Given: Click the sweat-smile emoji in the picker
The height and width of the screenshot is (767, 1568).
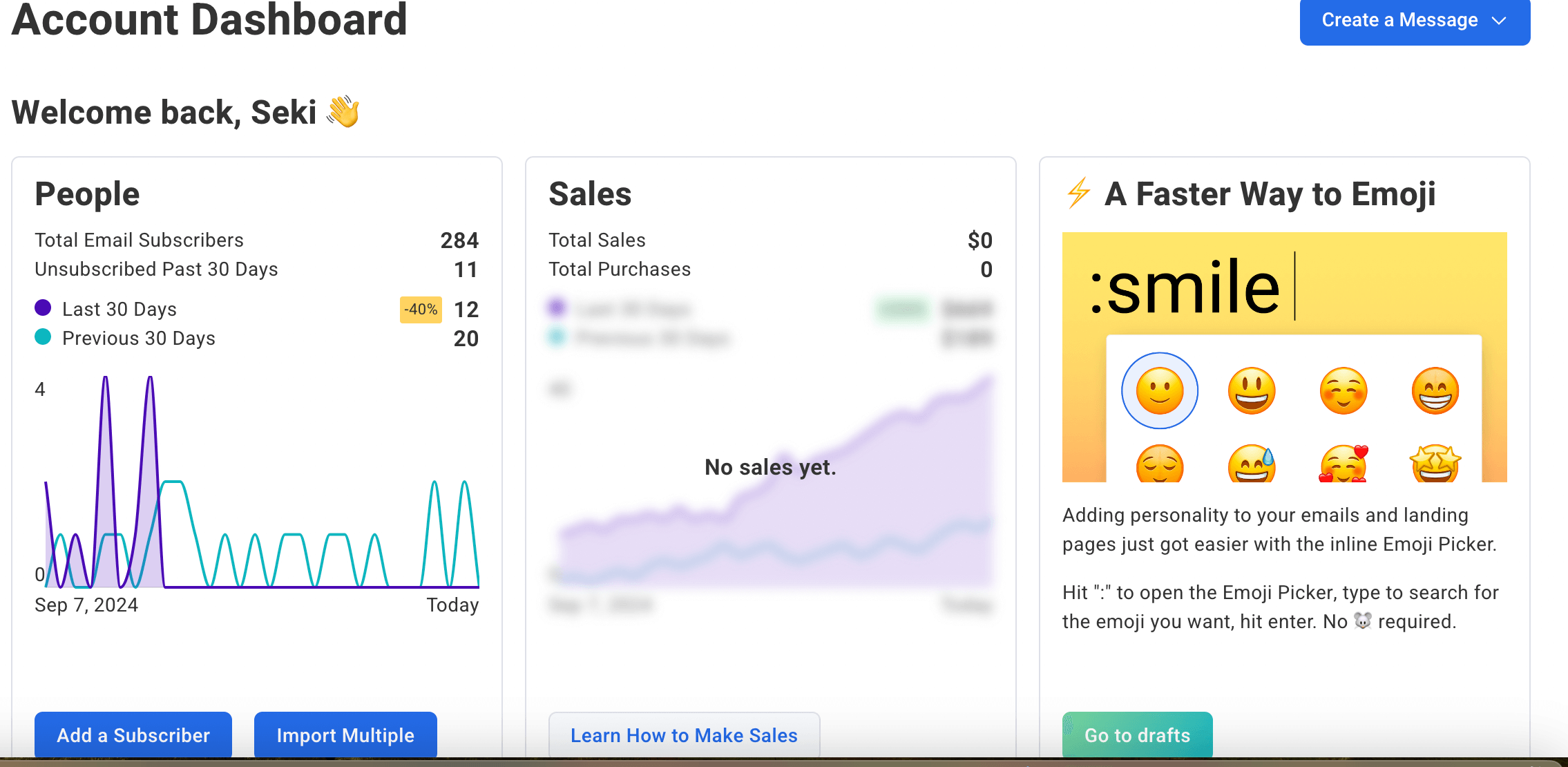Looking at the screenshot, I should 1251,464.
